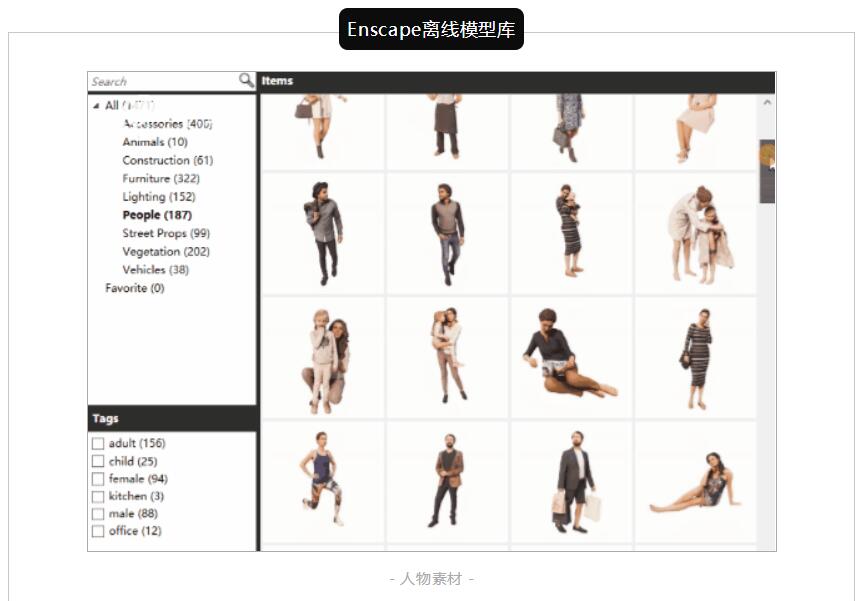The height and width of the screenshot is (601, 862).
Task: Enable the male (88) tag filter
Action: coord(98,514)
